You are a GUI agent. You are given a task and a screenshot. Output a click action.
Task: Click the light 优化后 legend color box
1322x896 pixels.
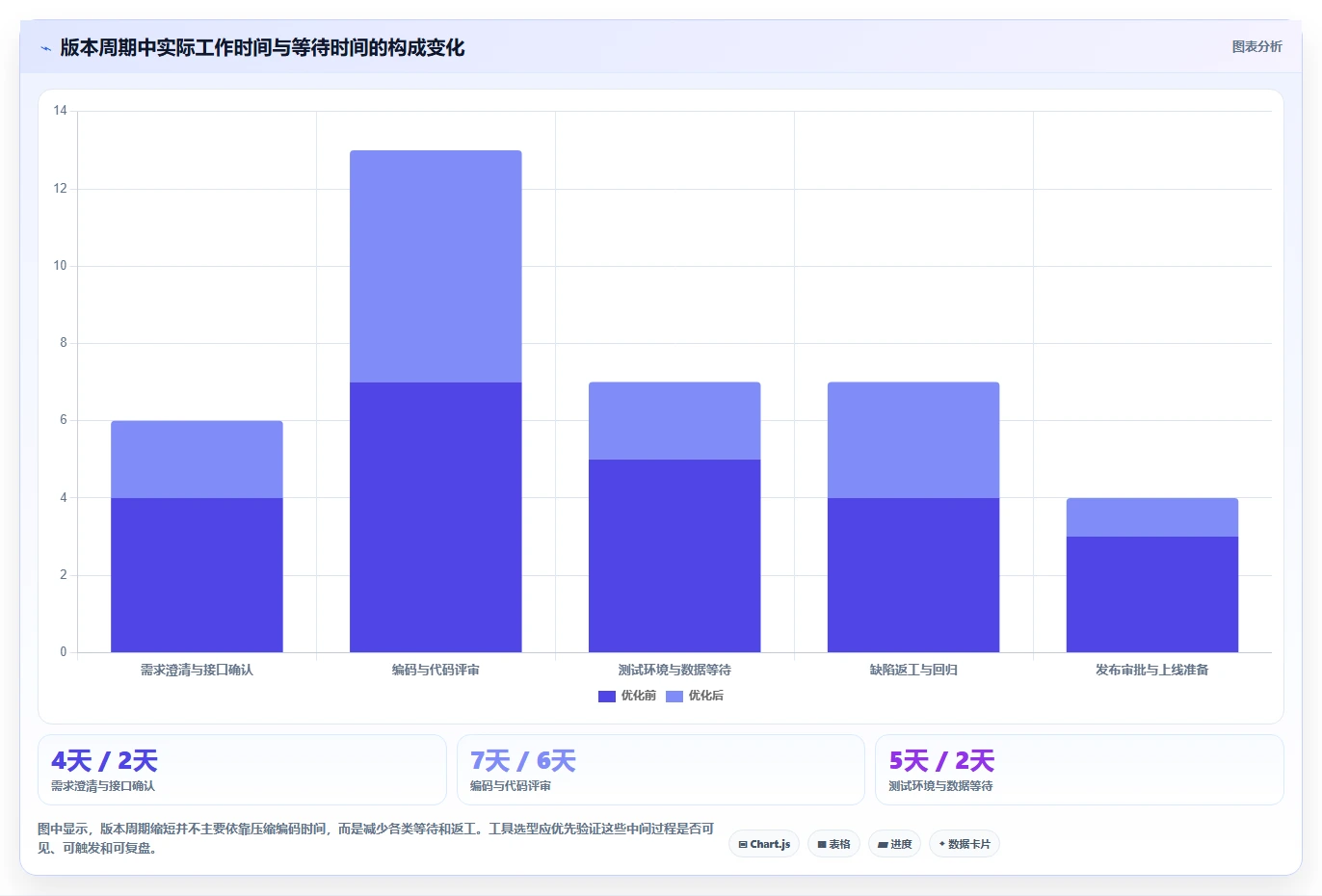pos(674,696)
